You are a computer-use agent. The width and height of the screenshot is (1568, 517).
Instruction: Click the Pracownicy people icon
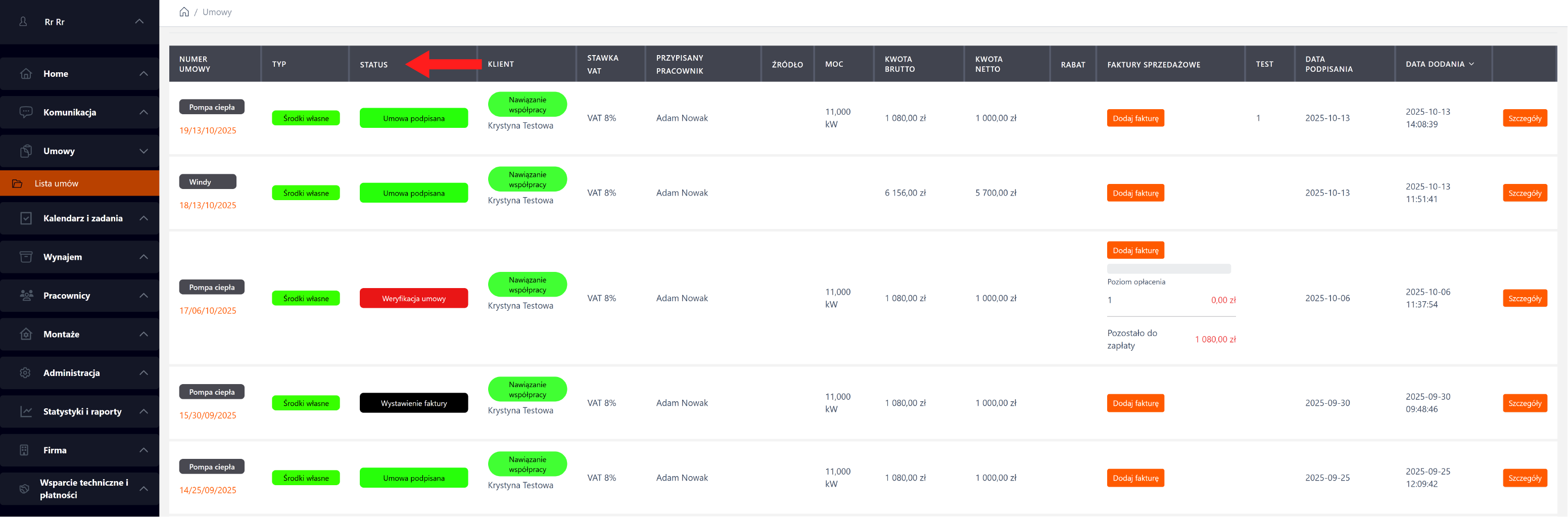(26, 295)
